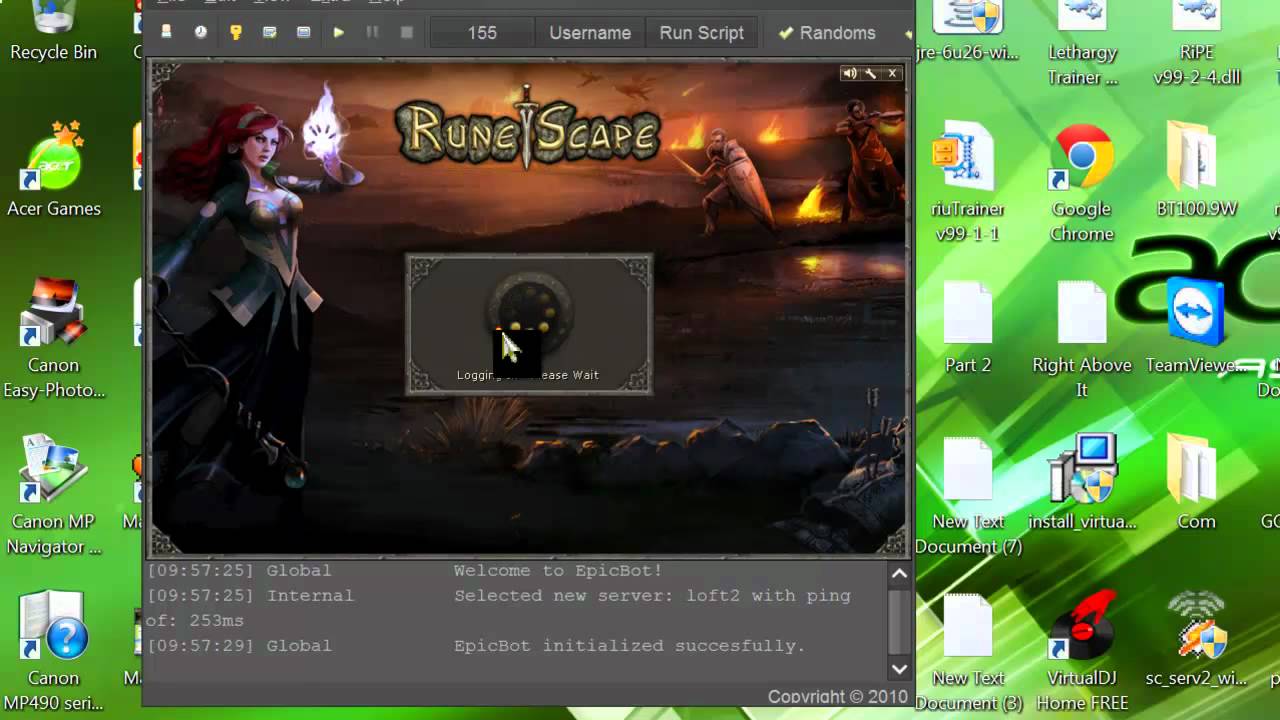Select the jre-6u26 installer icon

[968, 32]
